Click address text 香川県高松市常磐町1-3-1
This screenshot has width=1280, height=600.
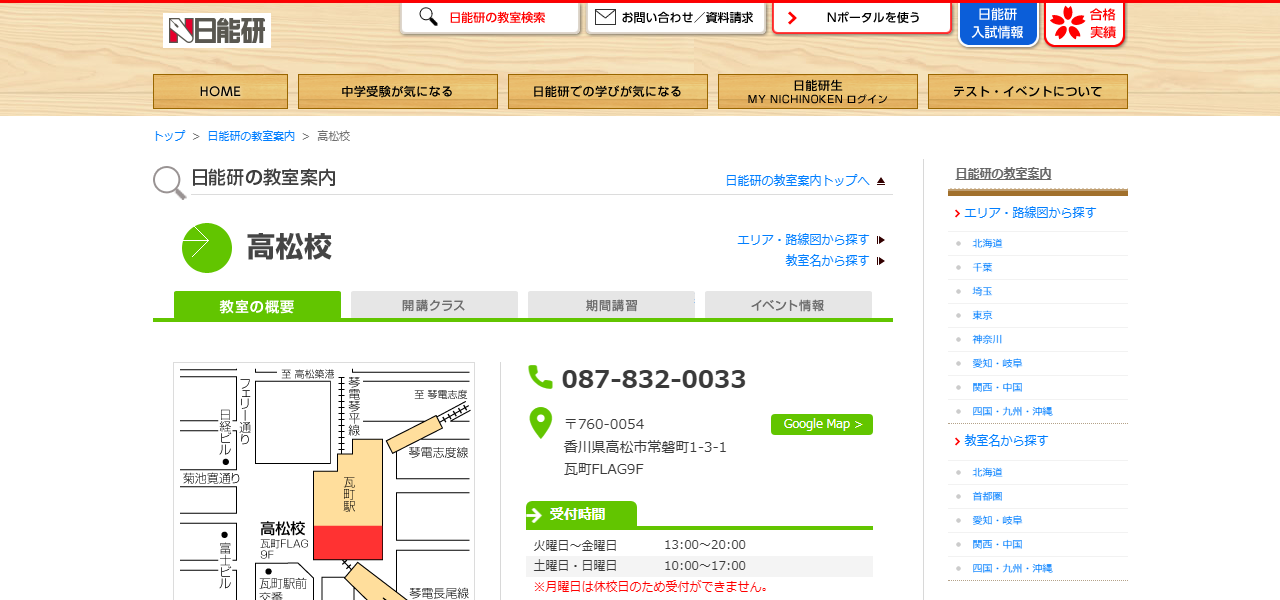(x=645, y=447)
